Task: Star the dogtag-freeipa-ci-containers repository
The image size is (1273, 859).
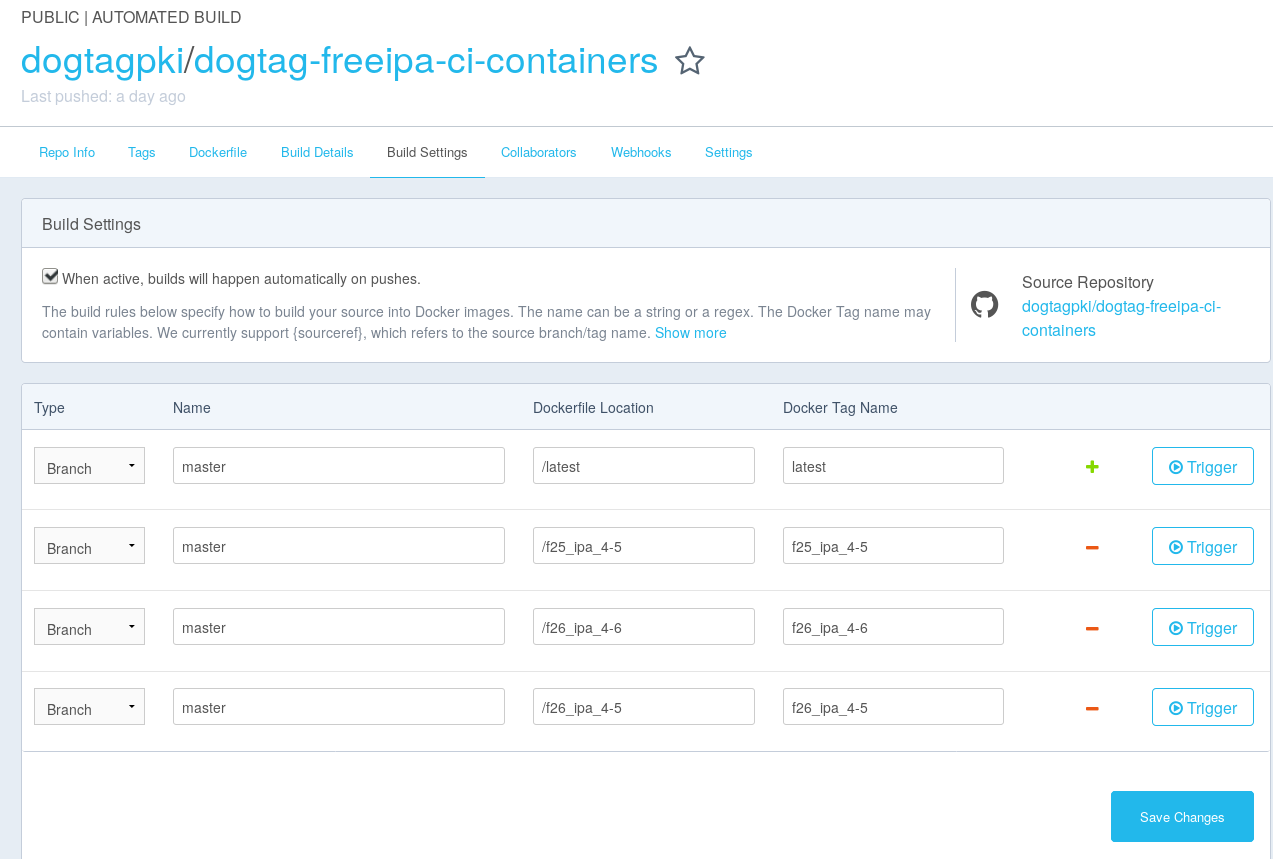Action: tap(689, 61)
